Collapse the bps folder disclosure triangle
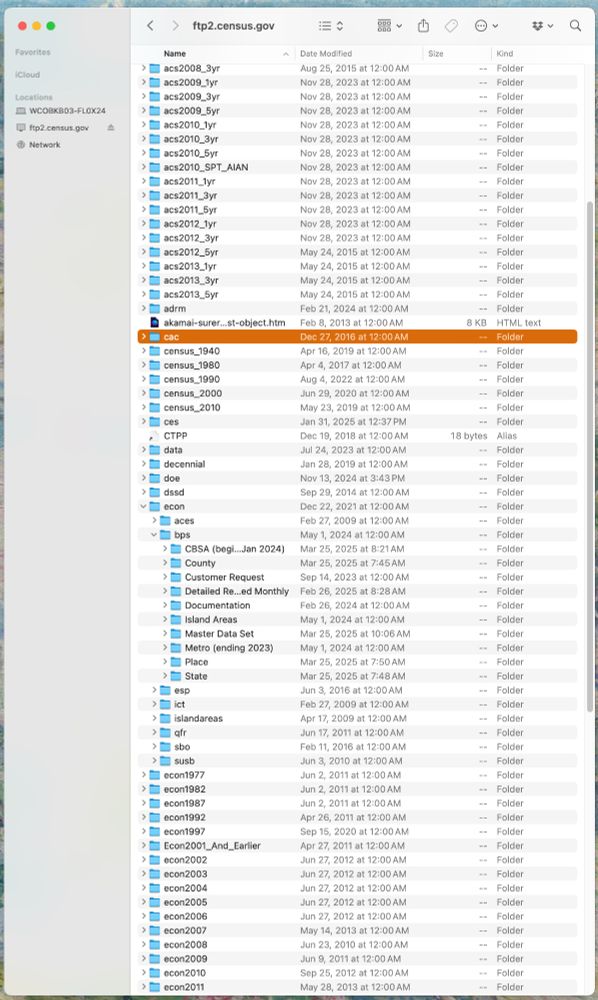 pyautogui.click(x=154, y=534)
